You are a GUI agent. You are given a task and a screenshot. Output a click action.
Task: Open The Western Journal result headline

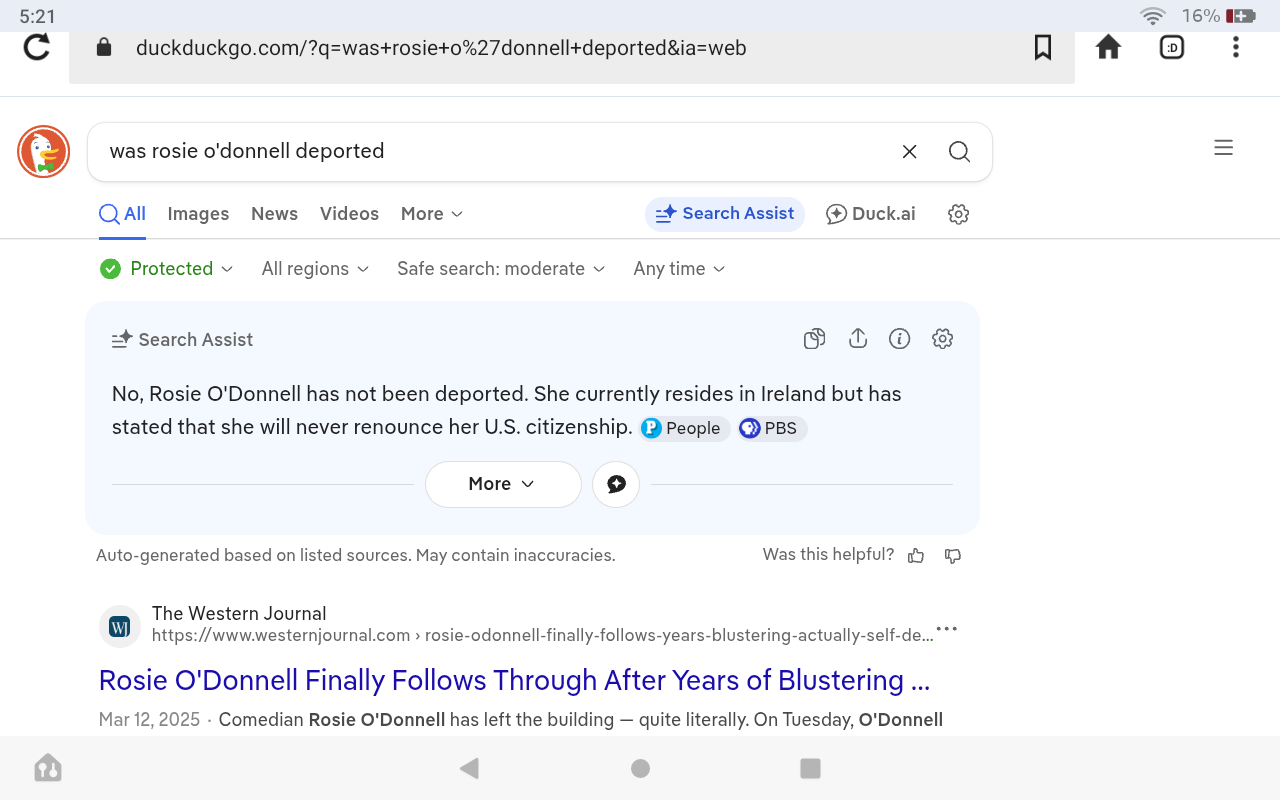514,680
